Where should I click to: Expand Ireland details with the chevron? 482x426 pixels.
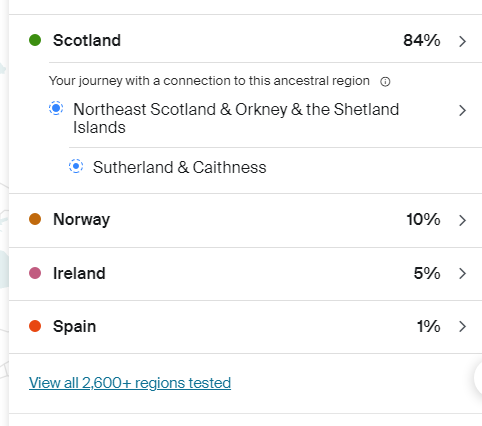point(462,273)
